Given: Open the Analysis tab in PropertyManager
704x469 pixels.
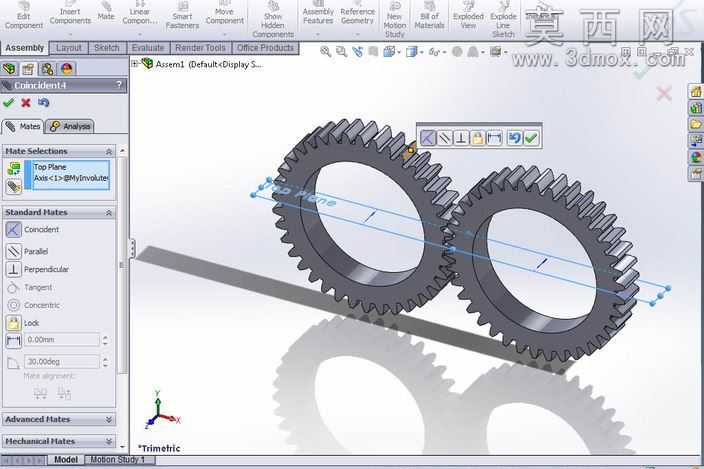Looking at the screenshot, I should tap(70, 127).
